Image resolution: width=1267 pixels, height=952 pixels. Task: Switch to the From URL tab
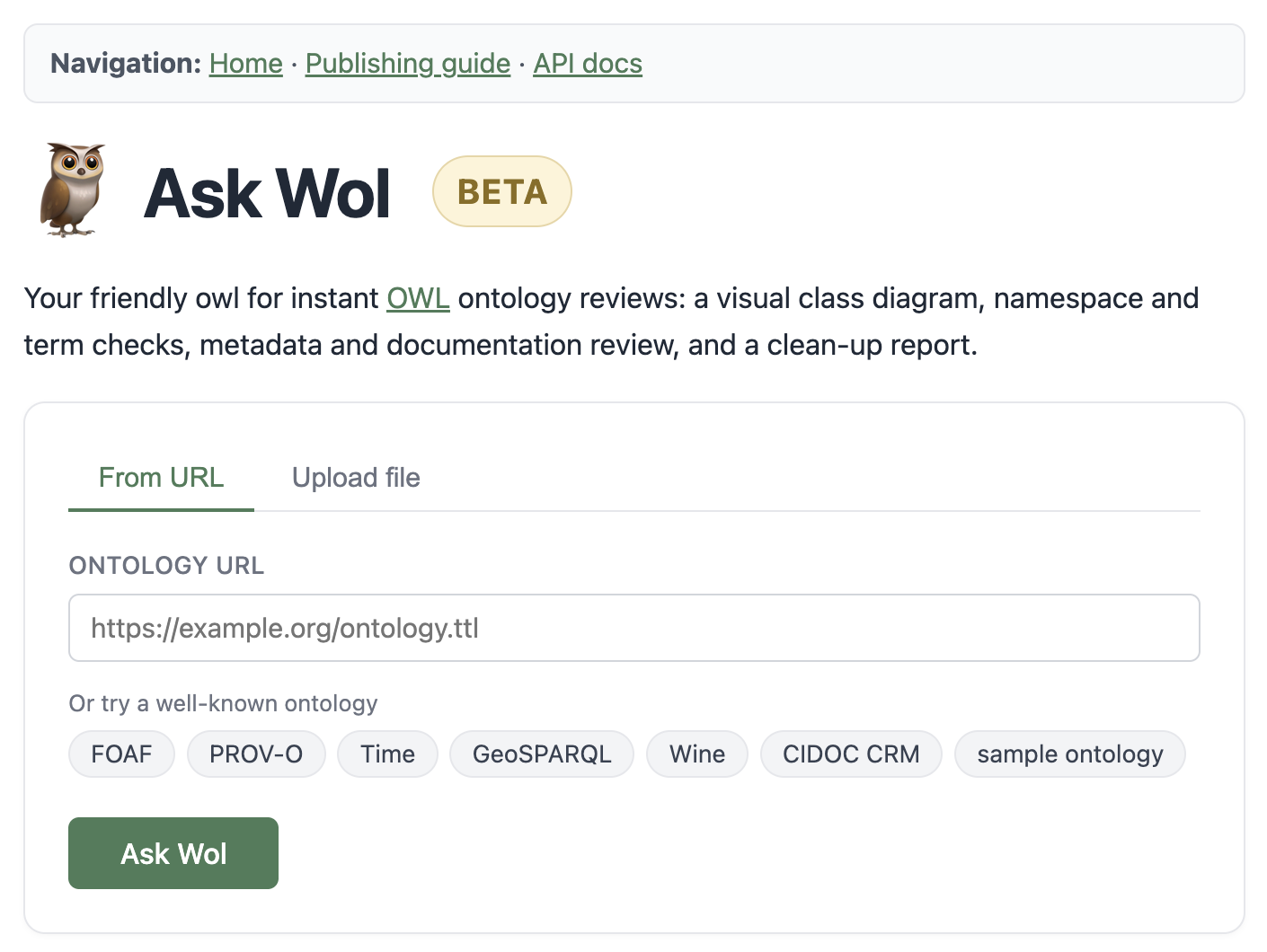(x=162, y=478)
